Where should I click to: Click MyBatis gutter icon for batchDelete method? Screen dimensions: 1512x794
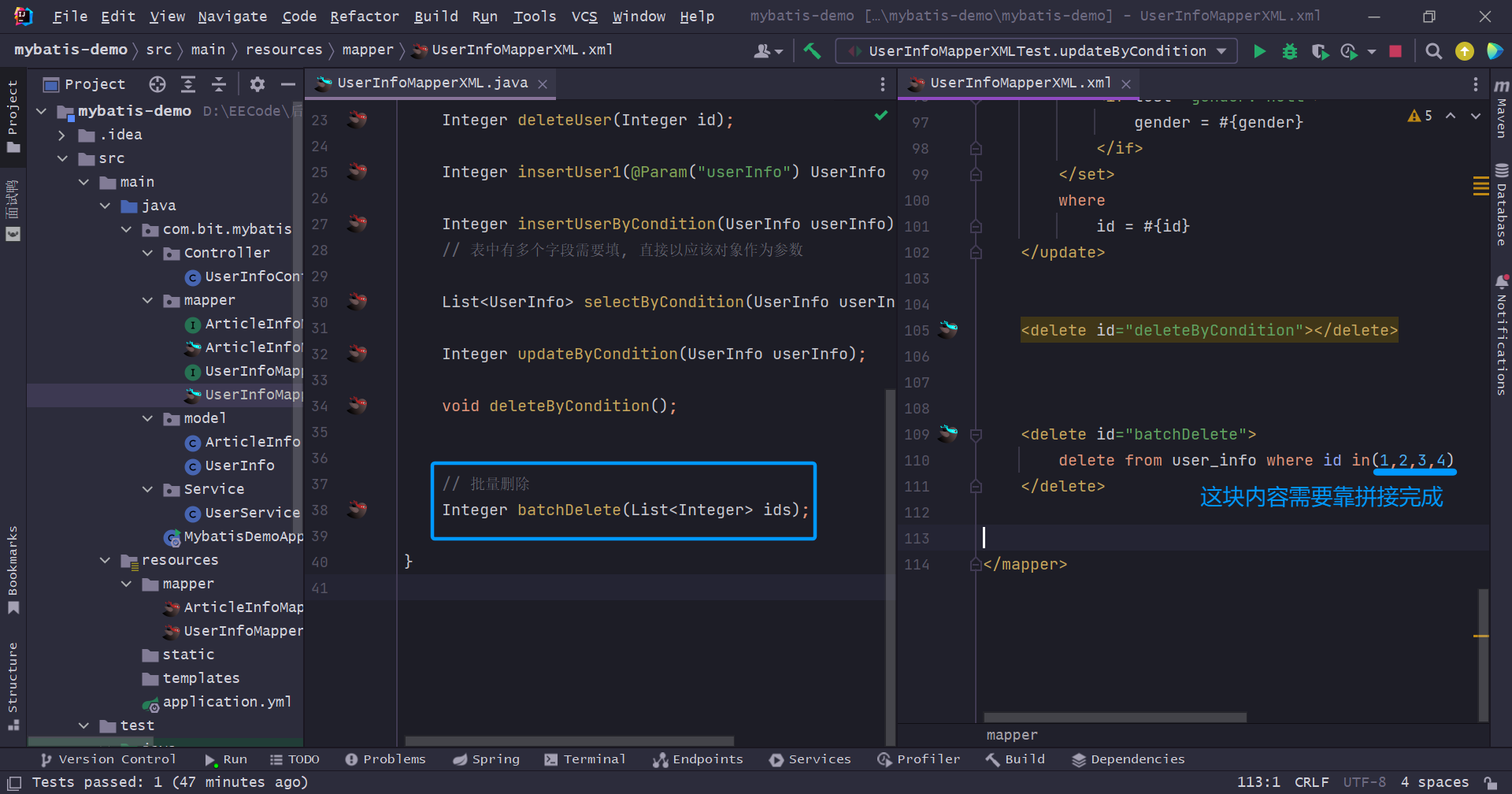point(358,510)
